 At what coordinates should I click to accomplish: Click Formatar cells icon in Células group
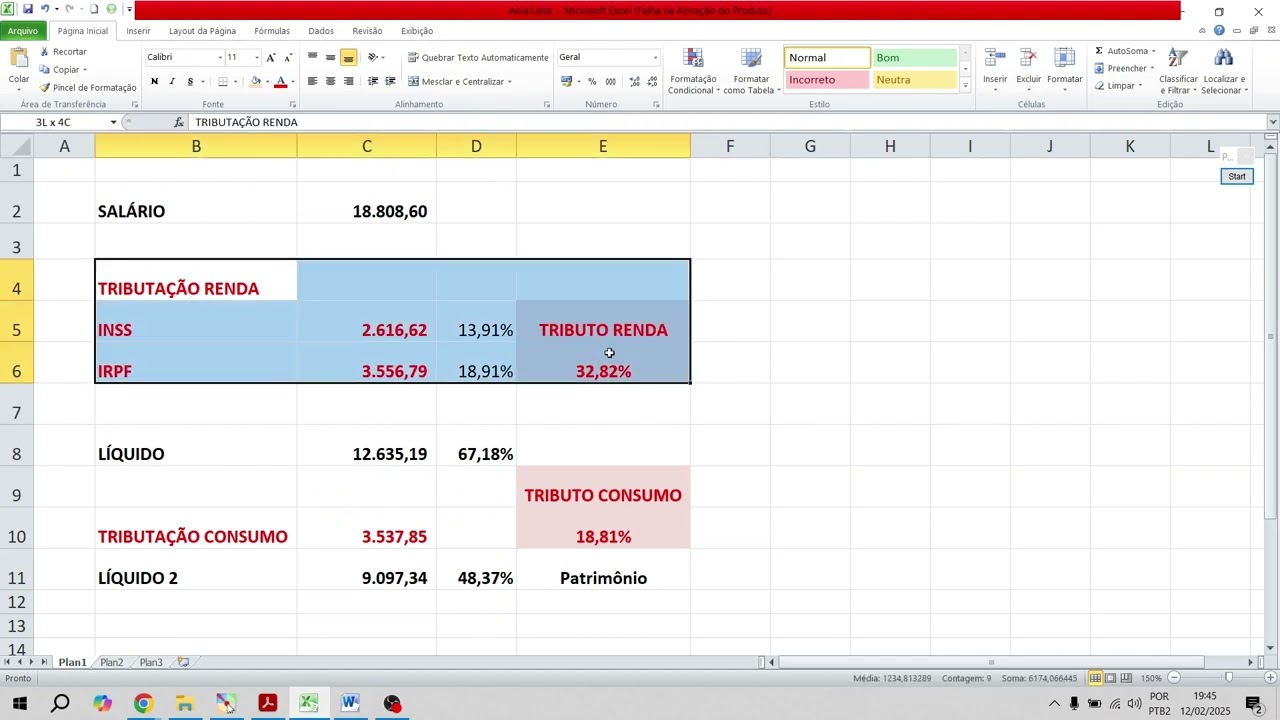(1065, 59)
